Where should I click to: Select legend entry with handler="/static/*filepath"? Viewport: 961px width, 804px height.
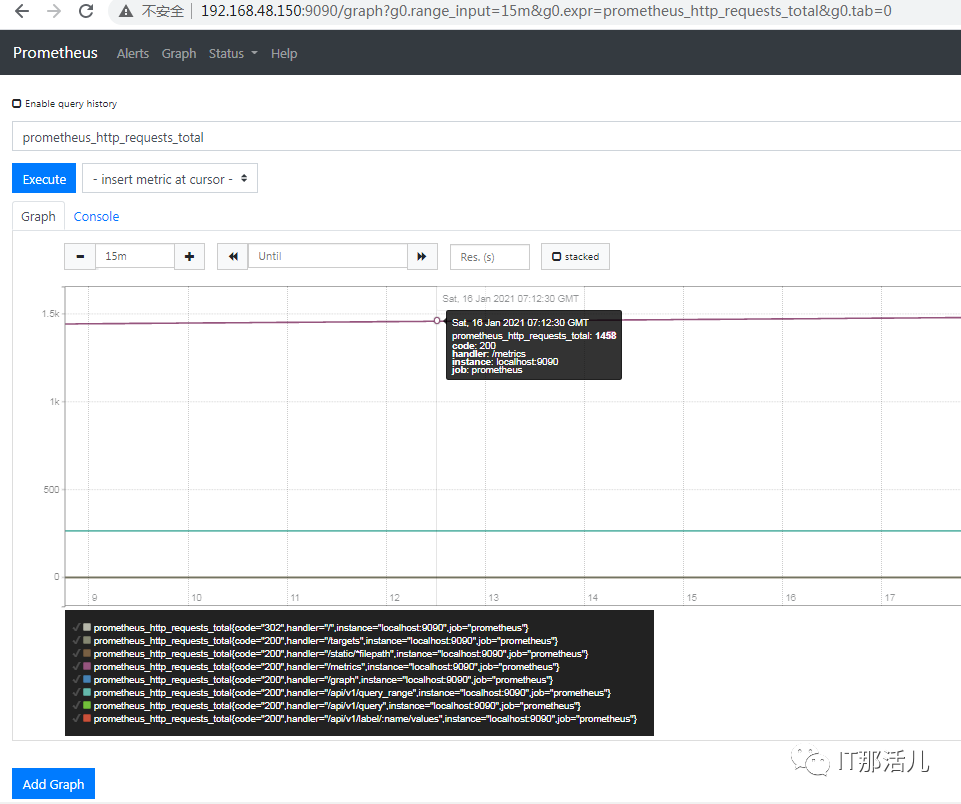[341, 653]
